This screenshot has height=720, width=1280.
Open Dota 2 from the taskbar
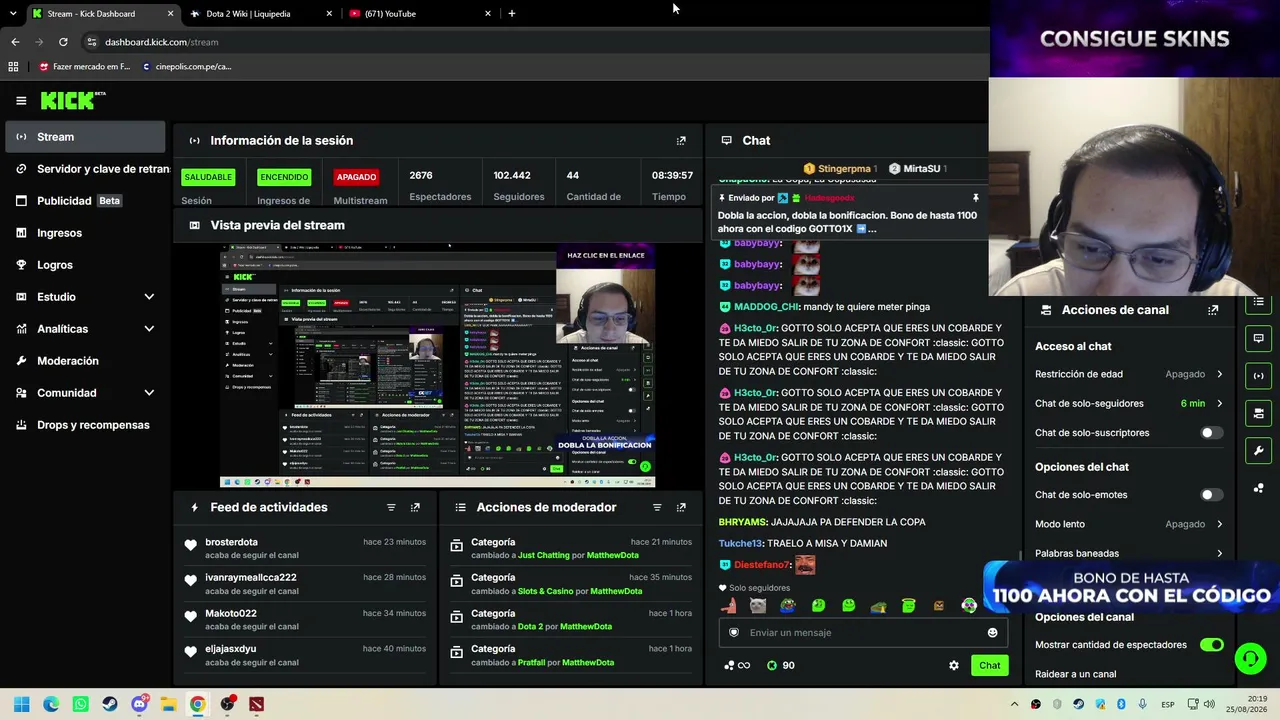257,704
